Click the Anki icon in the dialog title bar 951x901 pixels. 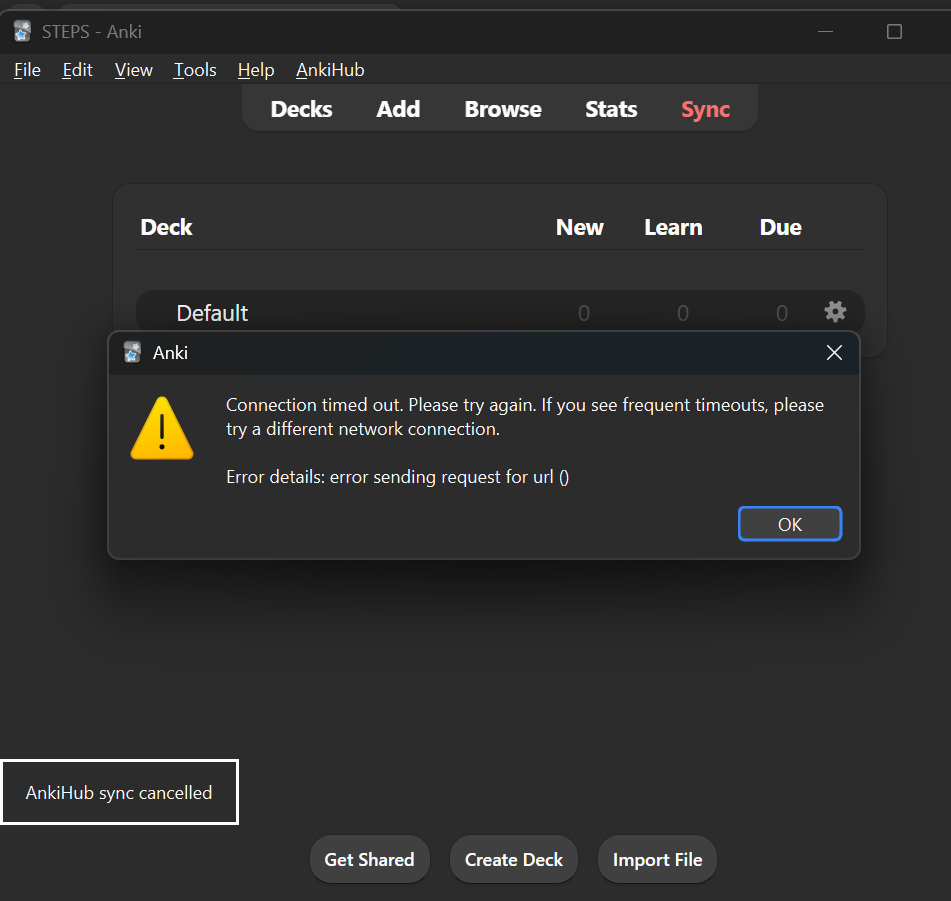(x=132, y=352)
